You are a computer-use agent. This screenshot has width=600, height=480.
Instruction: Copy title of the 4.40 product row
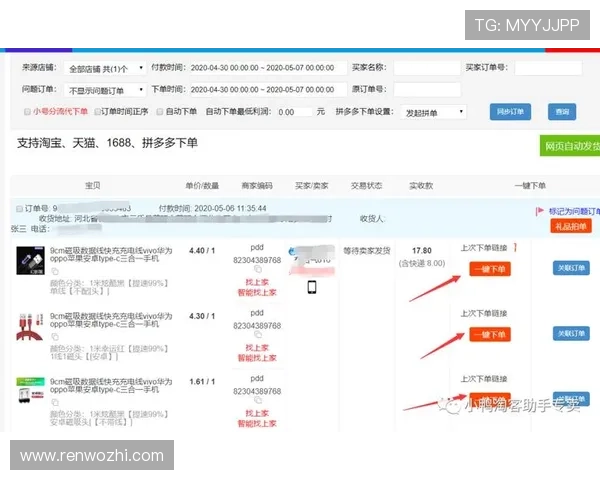pyautogui.click(x=55, y=271)
